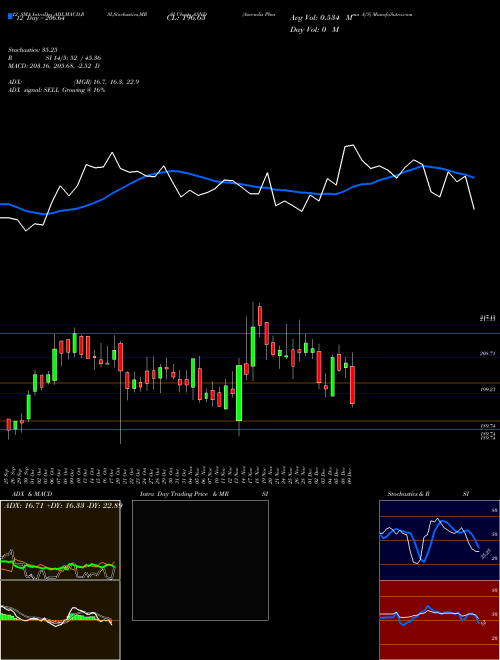Open the red RSI mini chart

click(439, 620)
